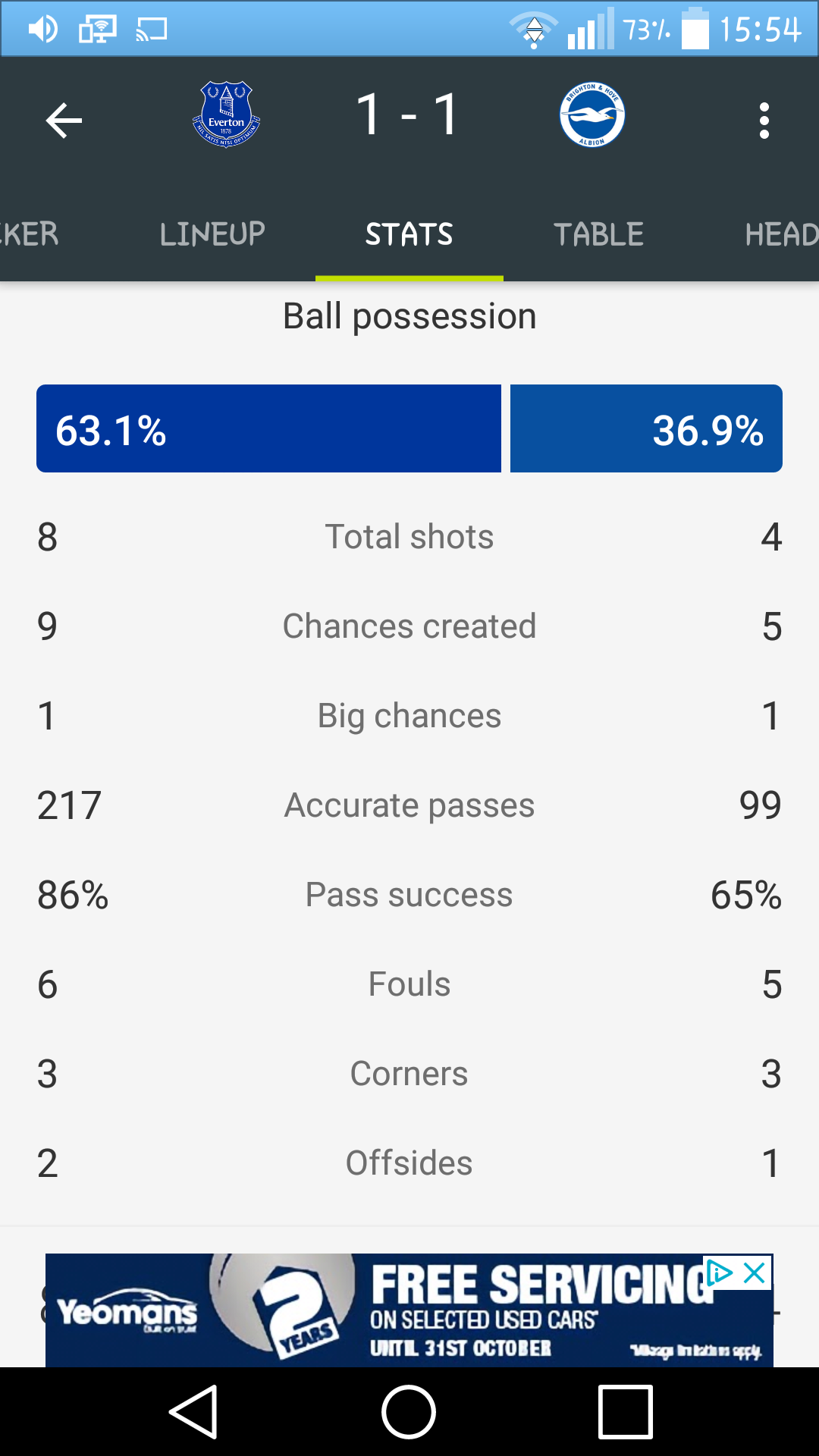Tap the 1 - 1 match score
Screen dimensions: 819x1456
click(x=408, y=115)
